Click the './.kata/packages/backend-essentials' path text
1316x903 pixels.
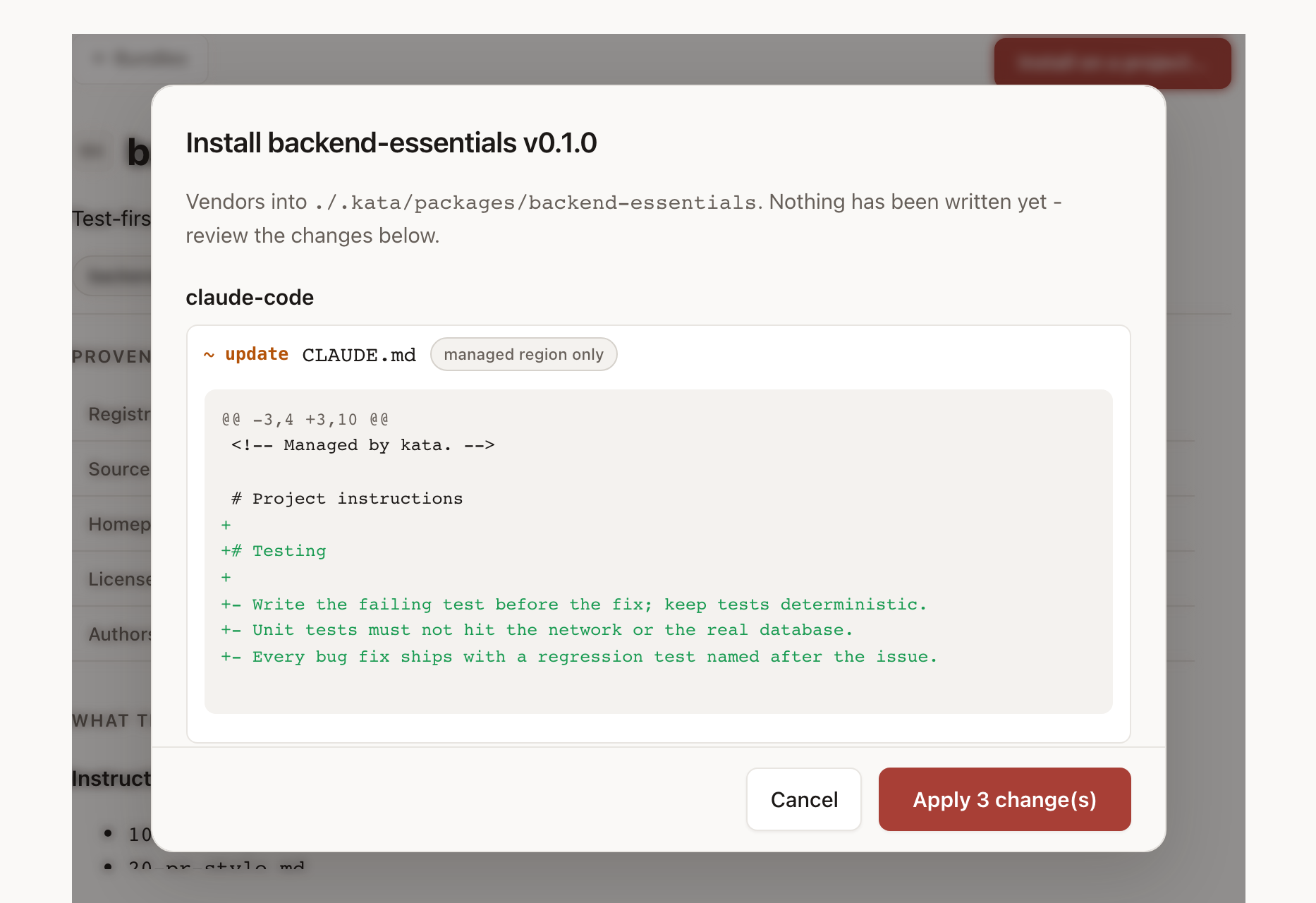[x=535, y=202]
